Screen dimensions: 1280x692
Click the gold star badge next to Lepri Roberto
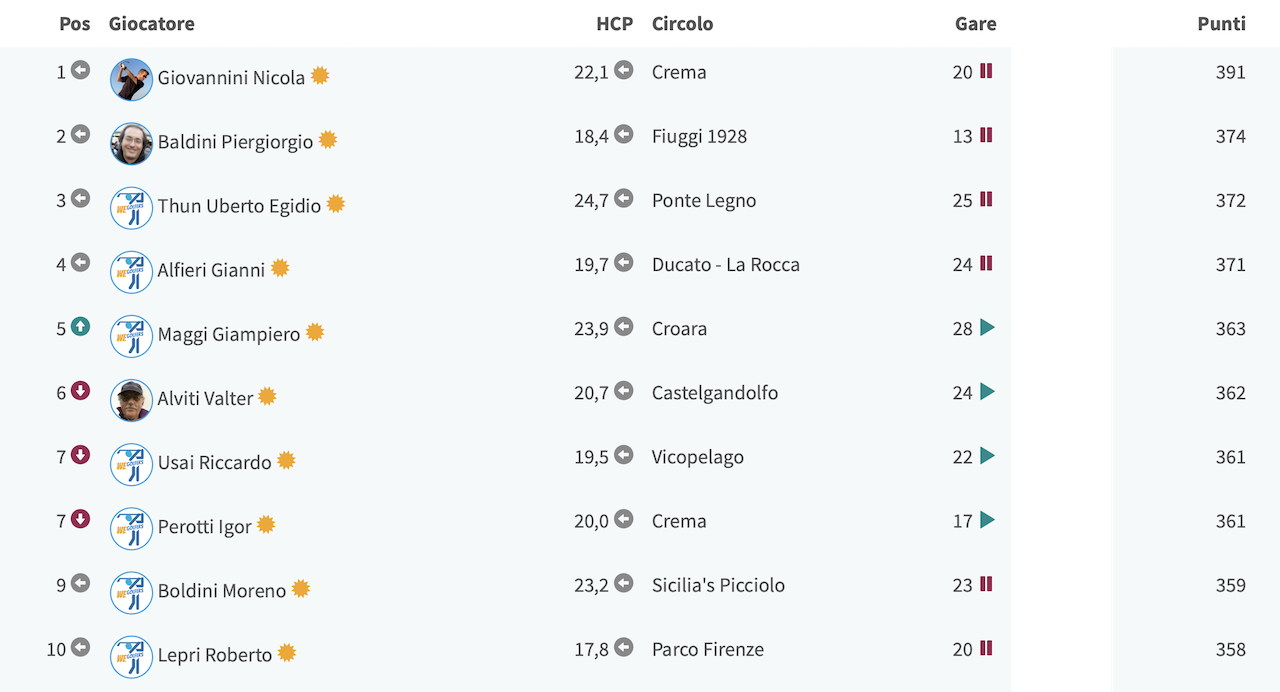287,653
